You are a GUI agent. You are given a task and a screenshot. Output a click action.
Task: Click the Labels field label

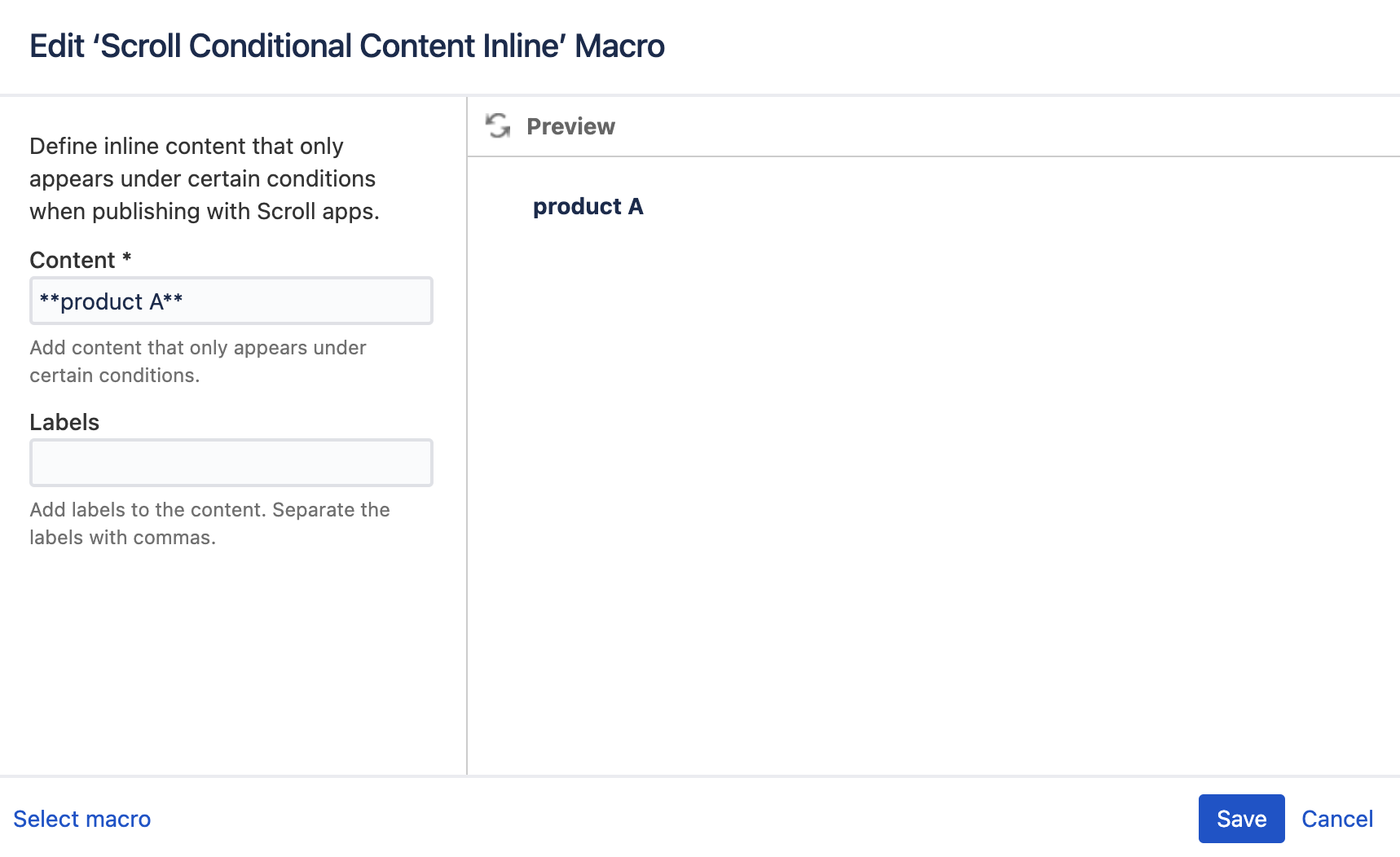64,422
